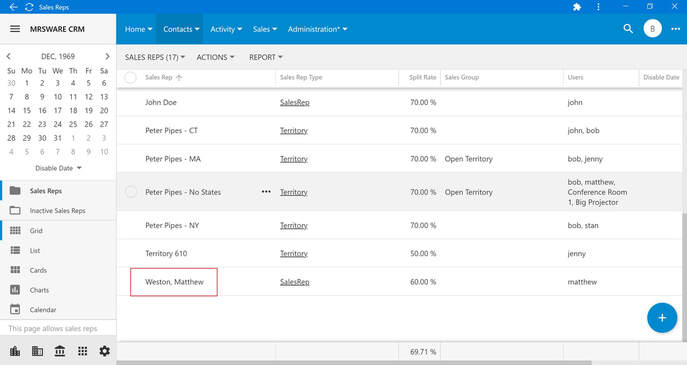Toggle the hamburger menu beside MRSWARE CRM

[15, 29]
